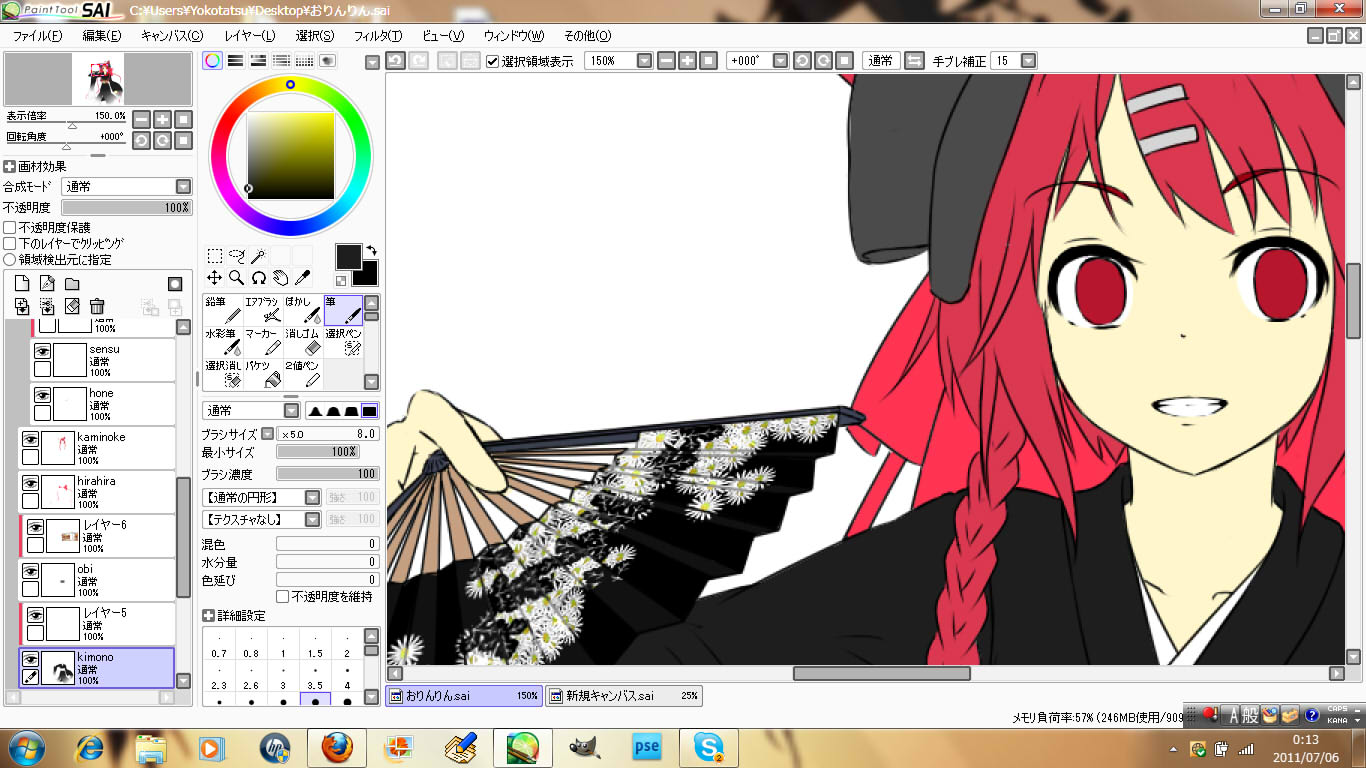Choose the rectangular selection tool
Screen dimensions: 1366x769
point(215,256)
